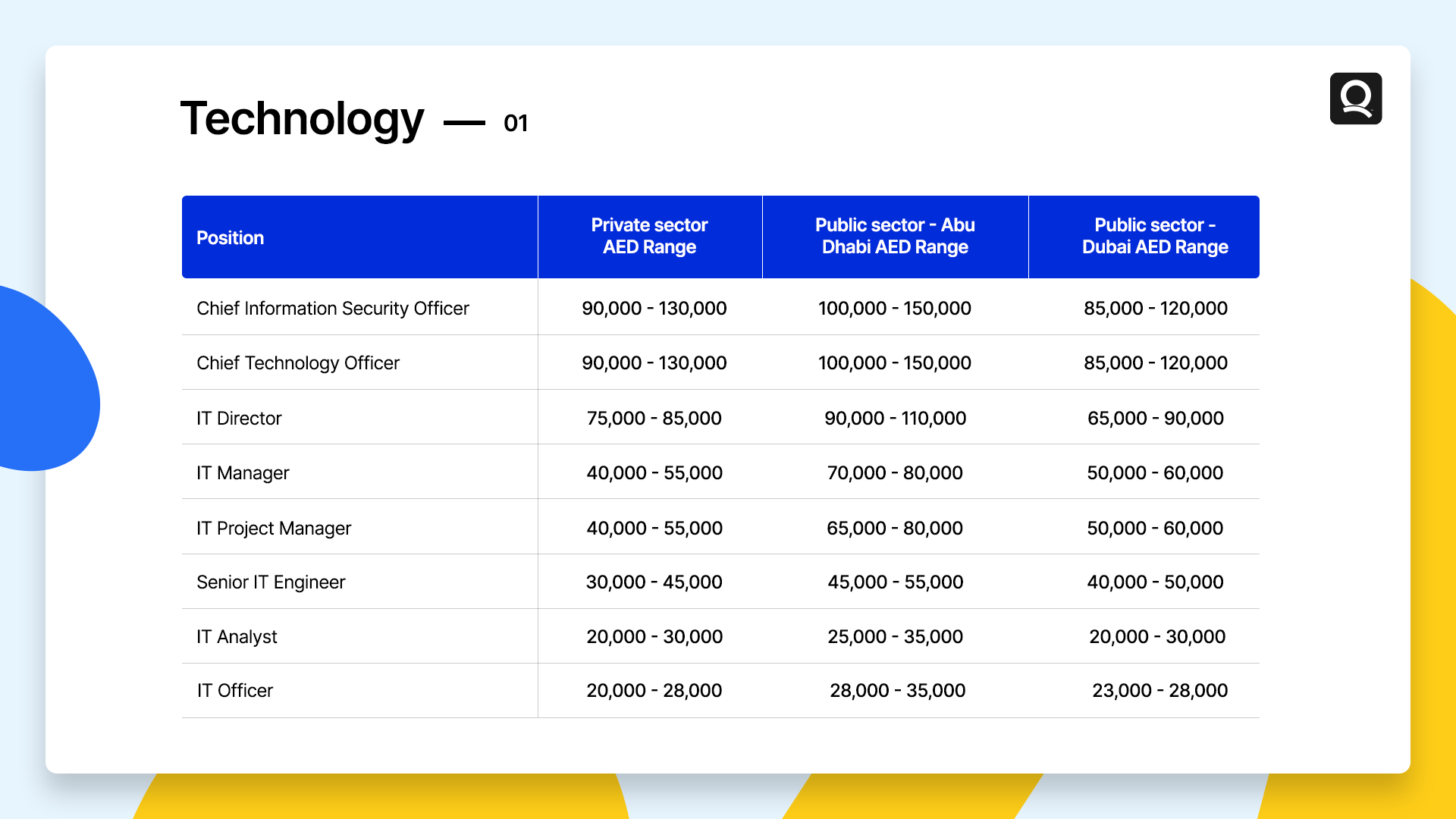Click Senior IT Engineer Abu Dhabi 45,000 - 55,000
The image size is (1456, 819).
tap(895, 582)
